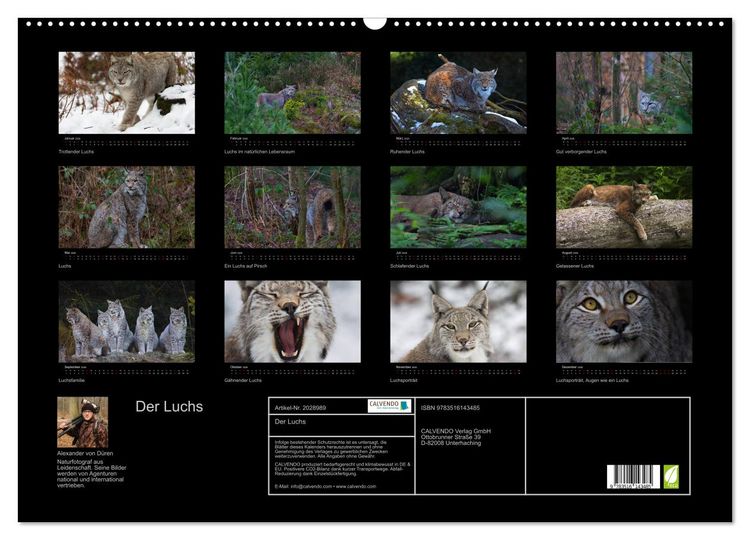
Task: Select the 'Gelassener Luchs' caption
Action: (x=574, y=266)
